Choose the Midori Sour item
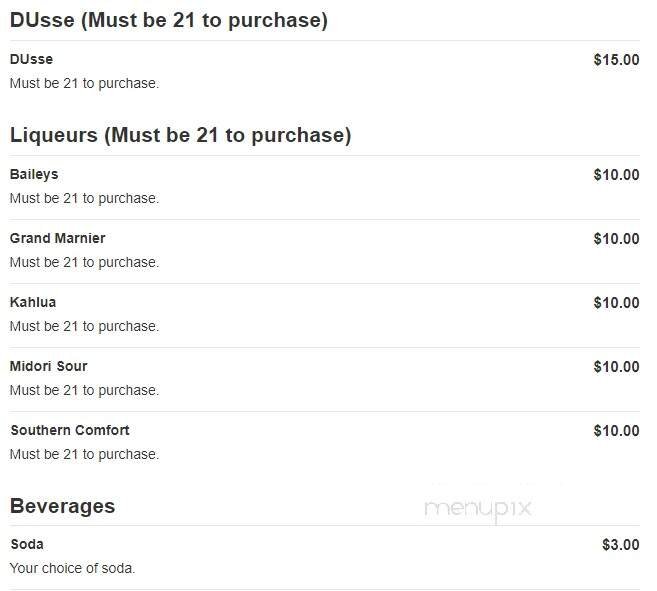This screenshot has height=591, width=657. click(48, 366)
